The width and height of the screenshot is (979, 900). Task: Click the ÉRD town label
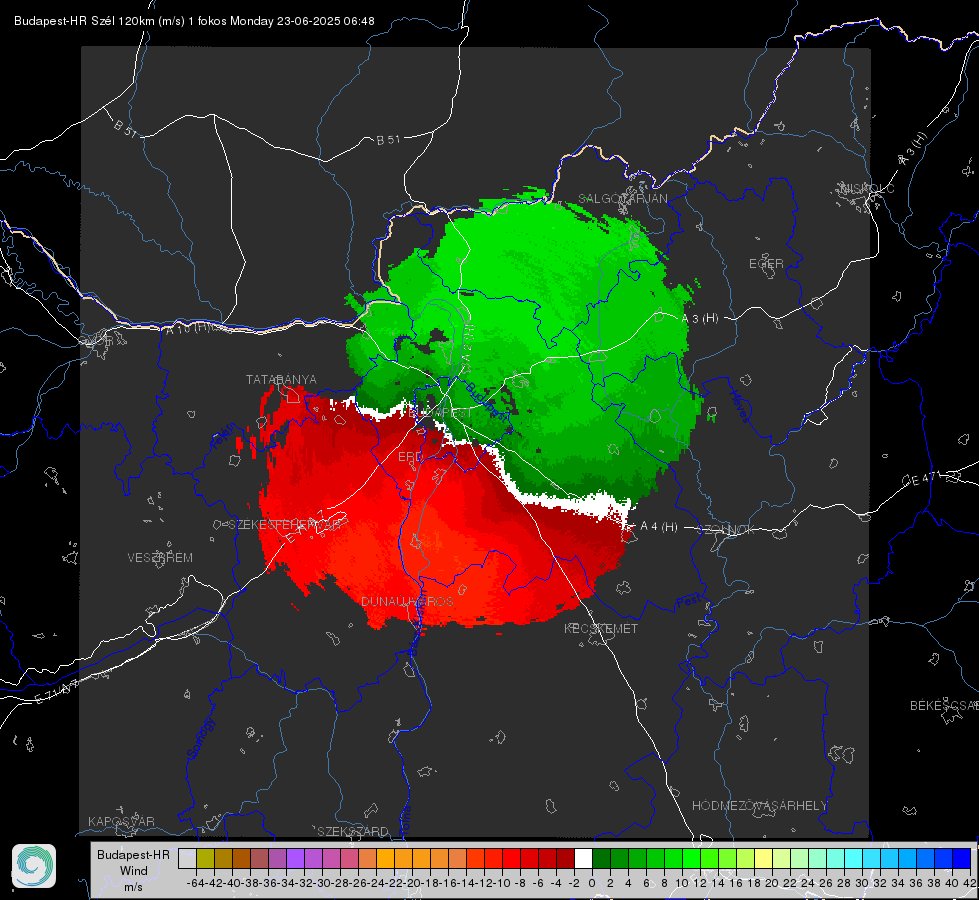click(410, 457)
